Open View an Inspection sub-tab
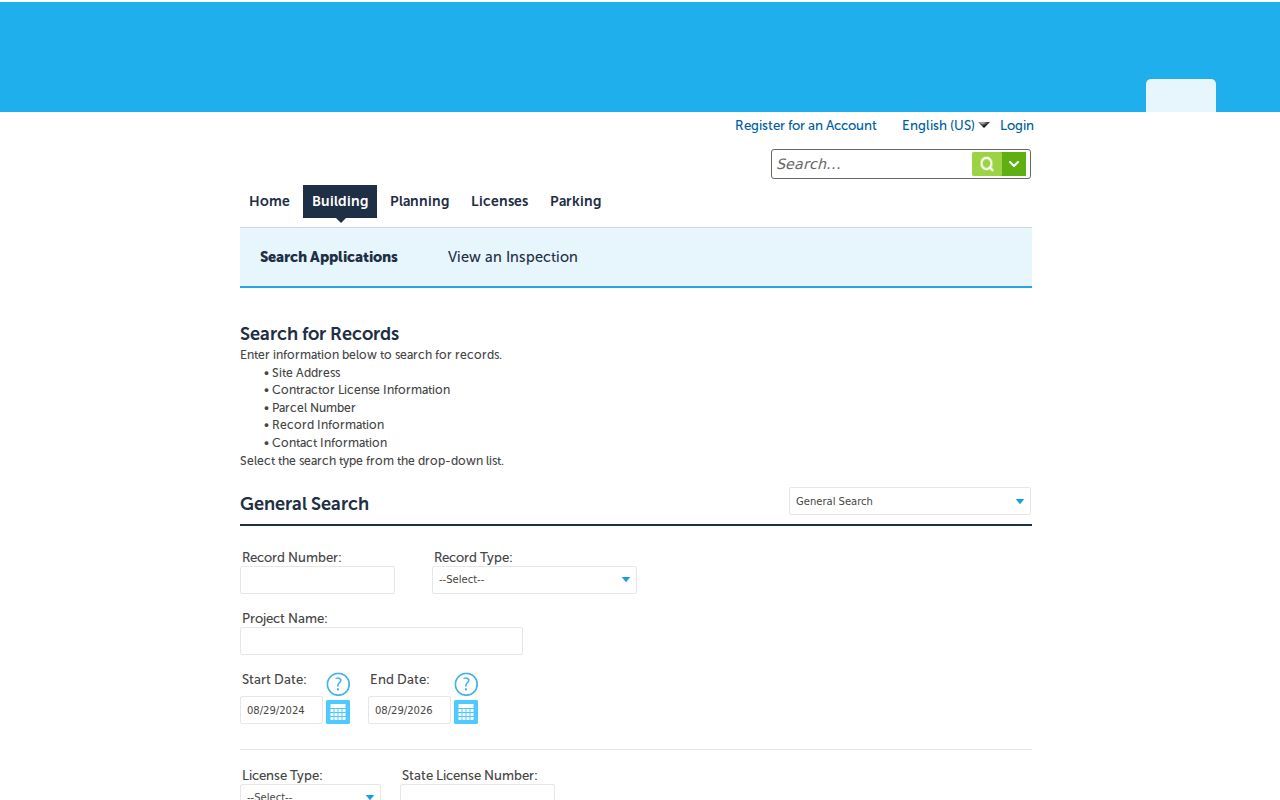This screenshot has height=800, width=1280. point(513,257)
